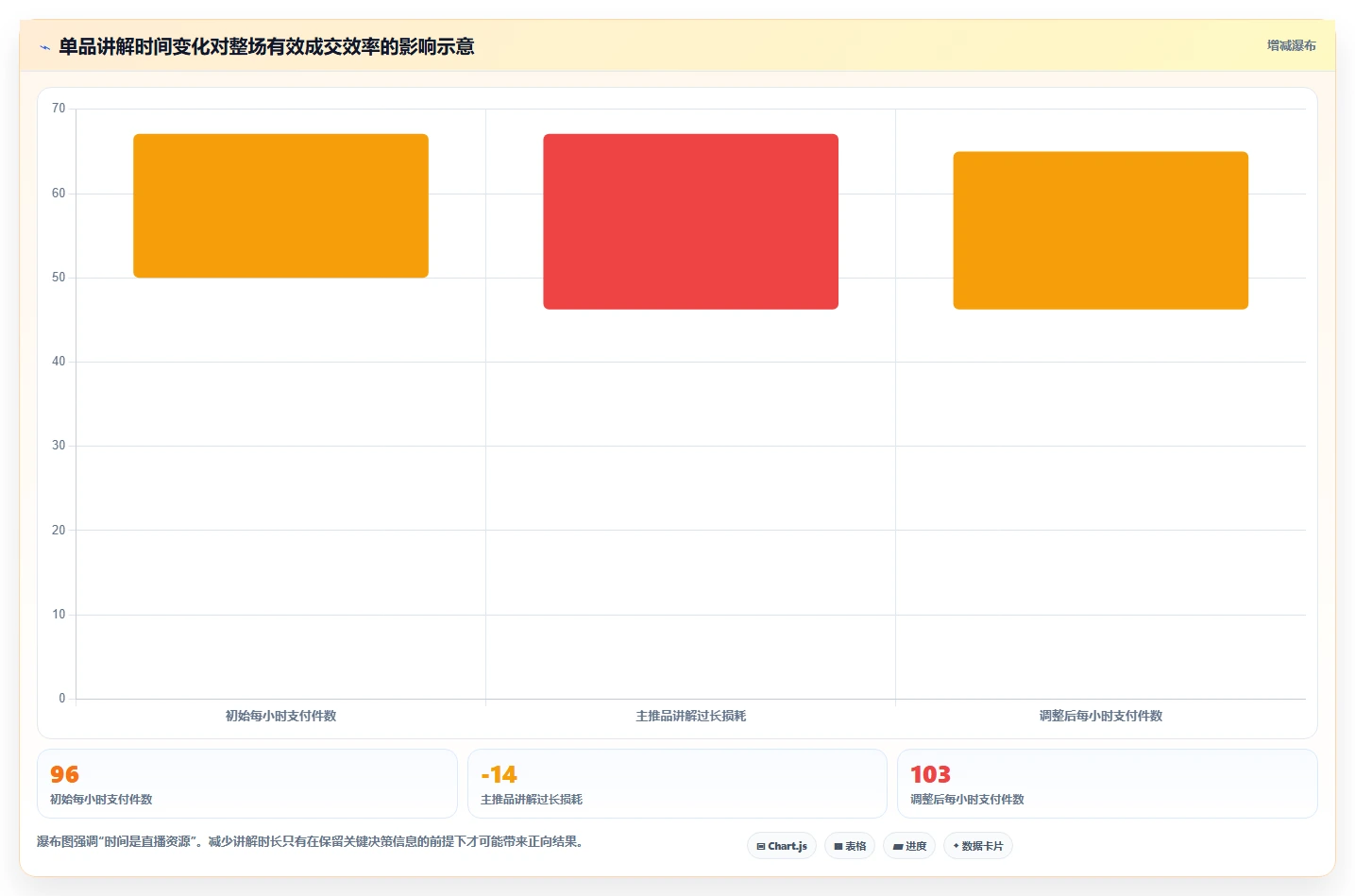
Task: Click the Chart.js chip
Action: [x=782, y=846]
